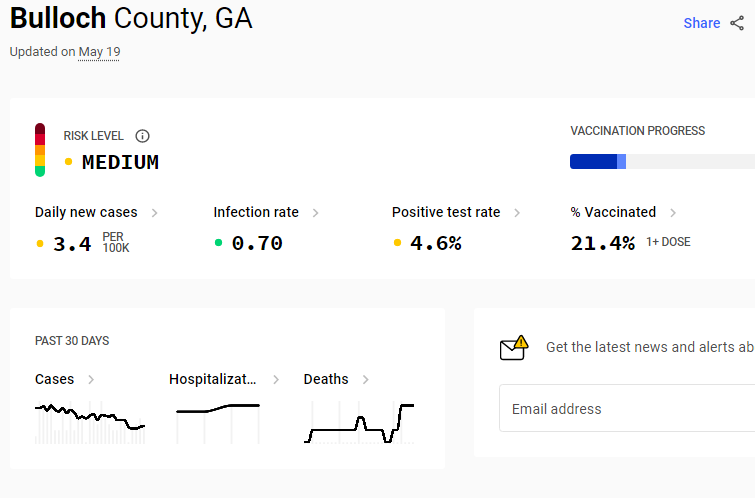Click the risk level thermometer graphic
This screenshot has width=755, height=500.
[x=40, y=150]
